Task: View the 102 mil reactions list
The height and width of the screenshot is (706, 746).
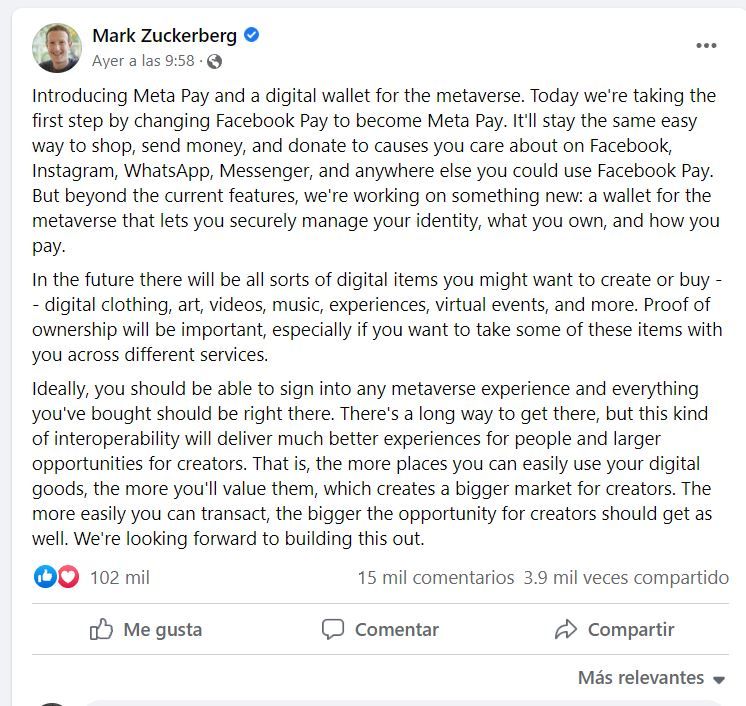Action: 120,578
